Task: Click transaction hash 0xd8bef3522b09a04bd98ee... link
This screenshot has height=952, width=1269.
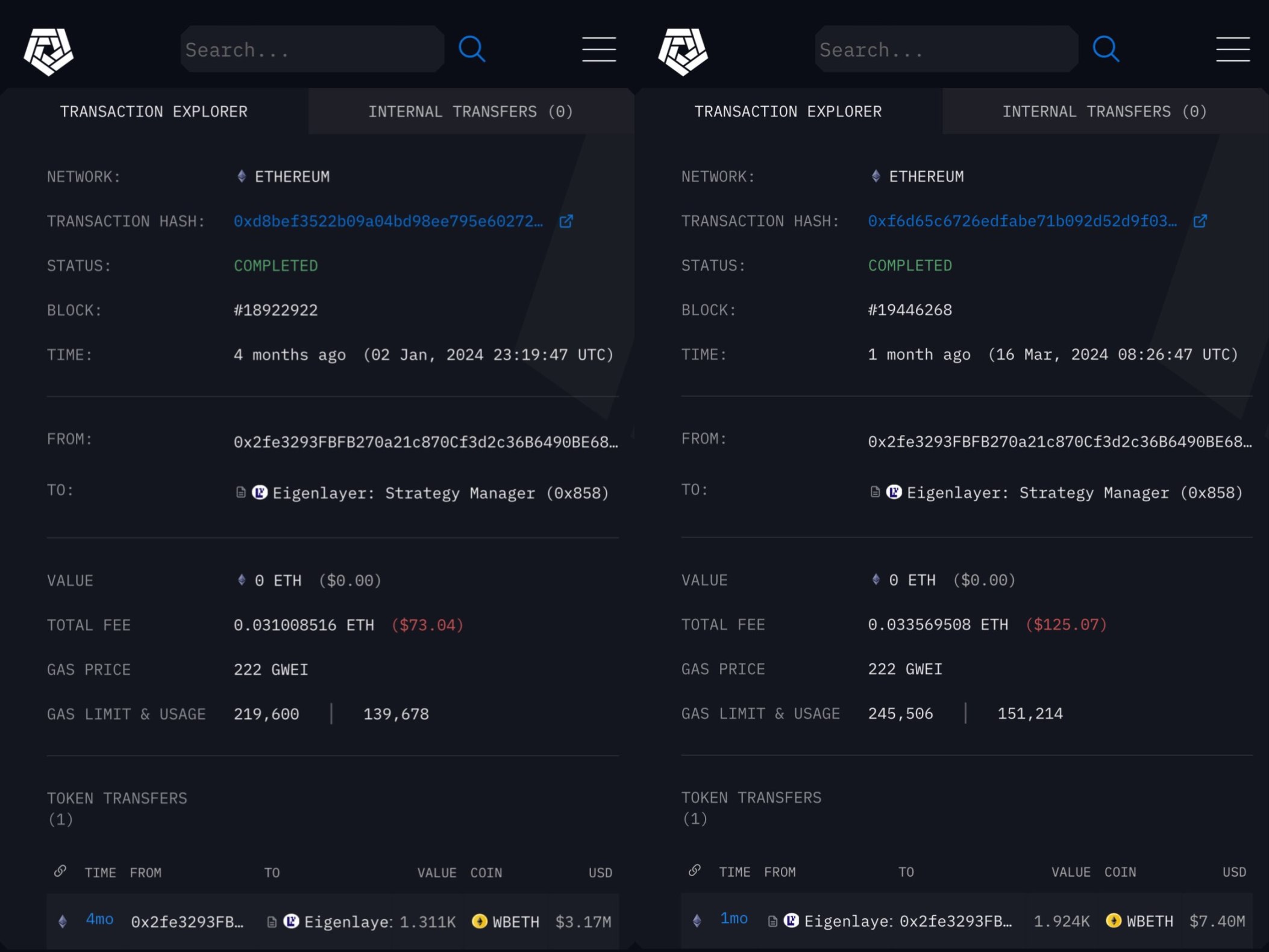Action: [x=387, y=221]
